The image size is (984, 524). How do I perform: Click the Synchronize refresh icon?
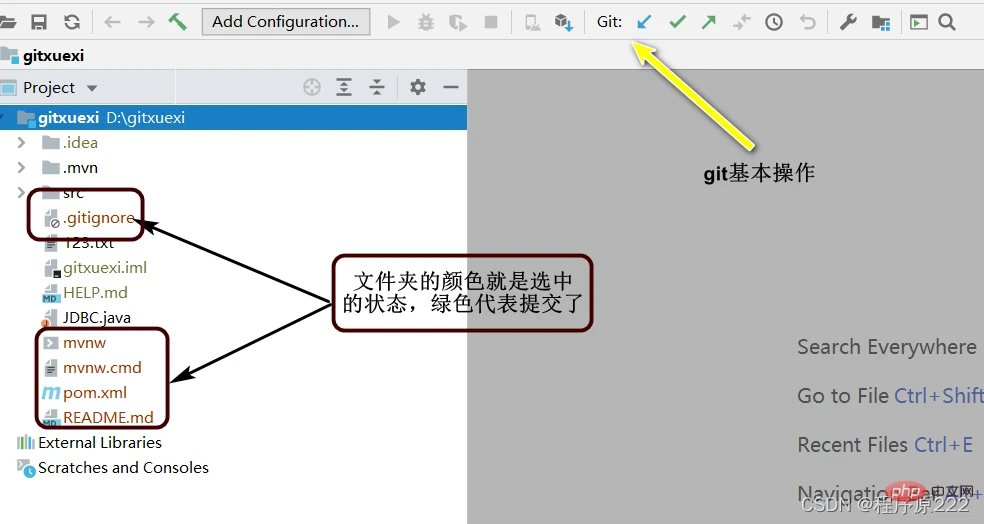point(72,21)
